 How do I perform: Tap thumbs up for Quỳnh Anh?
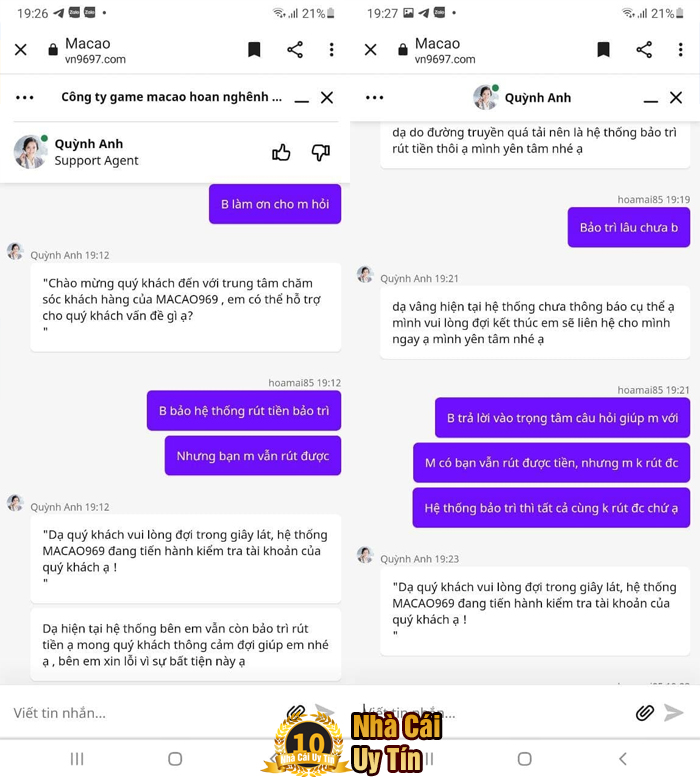point(281,152)
